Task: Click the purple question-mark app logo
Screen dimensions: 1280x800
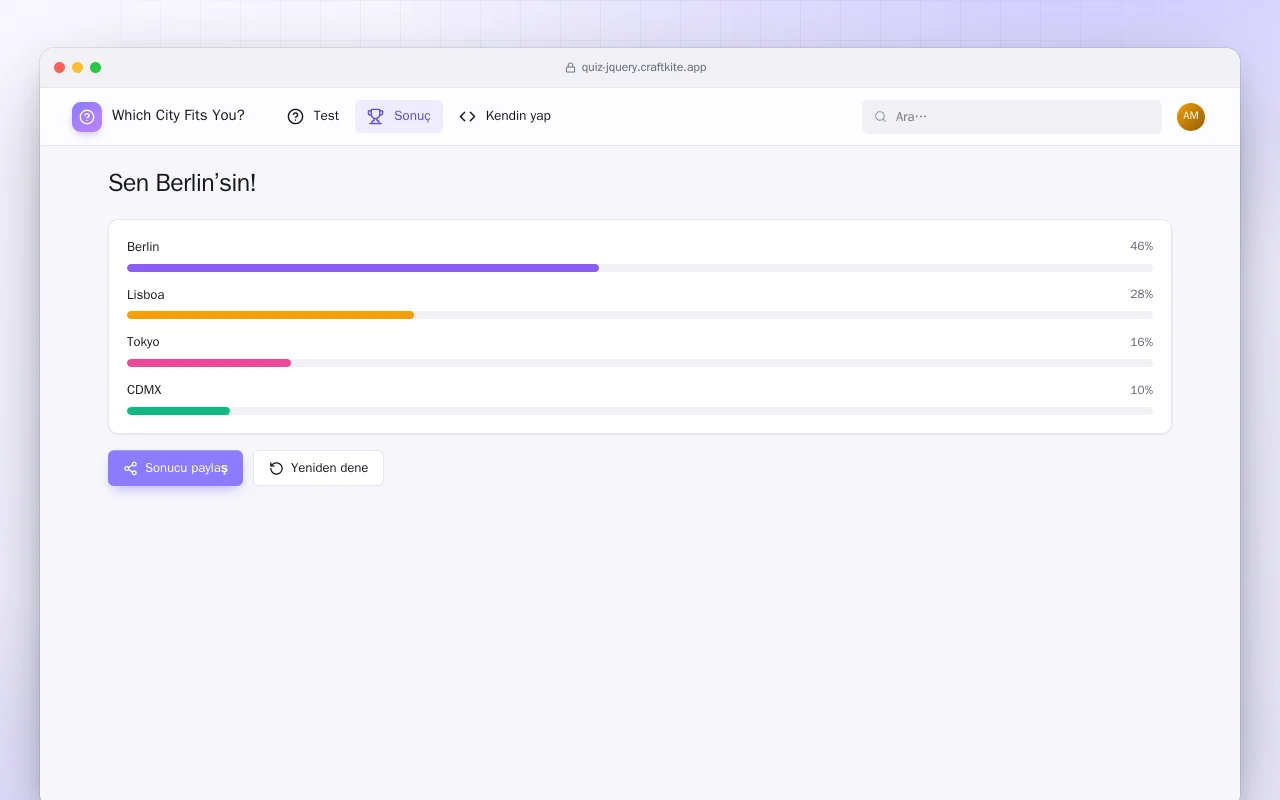Action: tap(87, 117)
